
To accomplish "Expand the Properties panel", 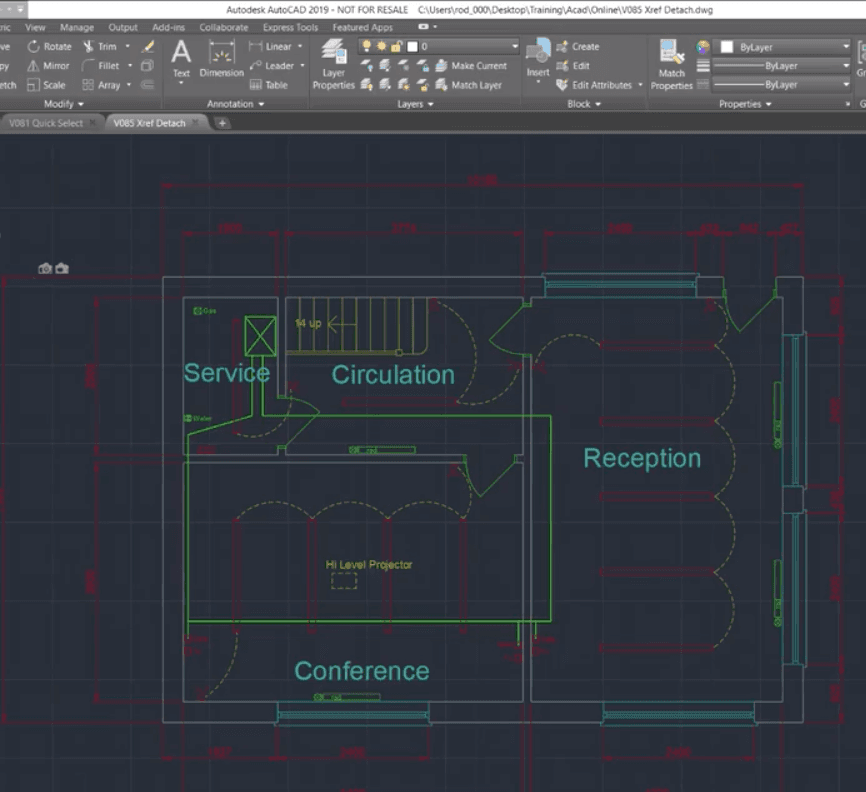I will point(745,104).
